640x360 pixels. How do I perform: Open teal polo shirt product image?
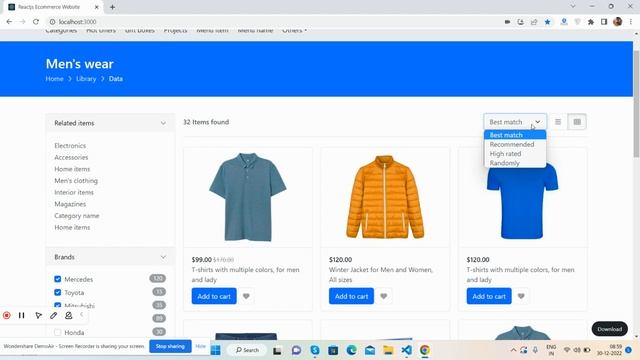tap(248, 197)
